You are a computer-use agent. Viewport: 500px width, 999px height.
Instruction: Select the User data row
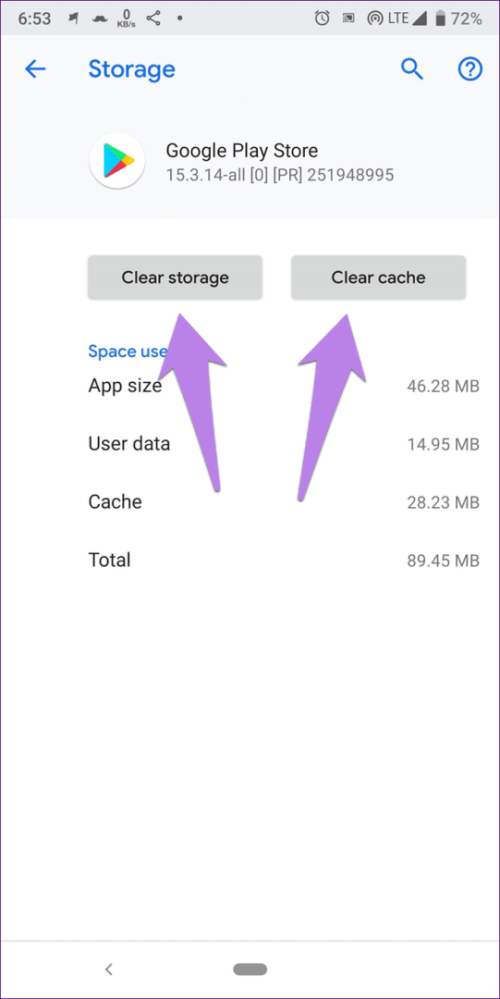tap(283, 443)
